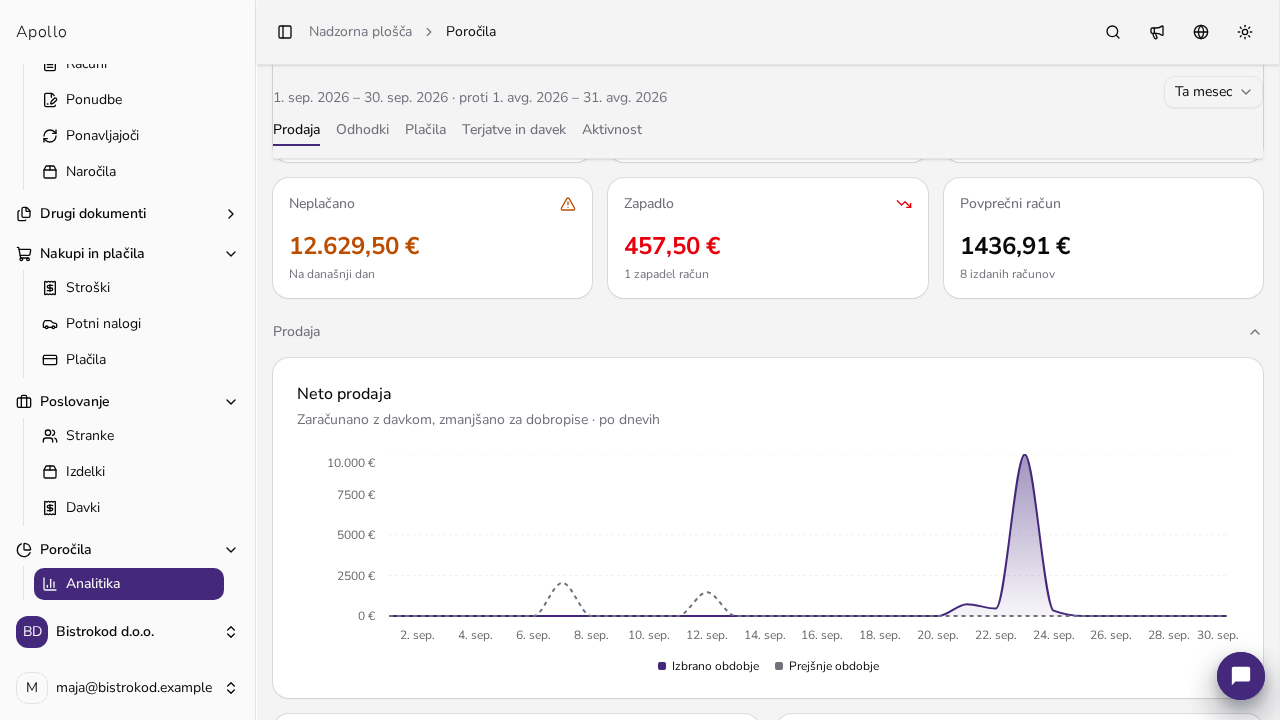
Task: Switch to the Odhodki tab
Action: point(362,130)
